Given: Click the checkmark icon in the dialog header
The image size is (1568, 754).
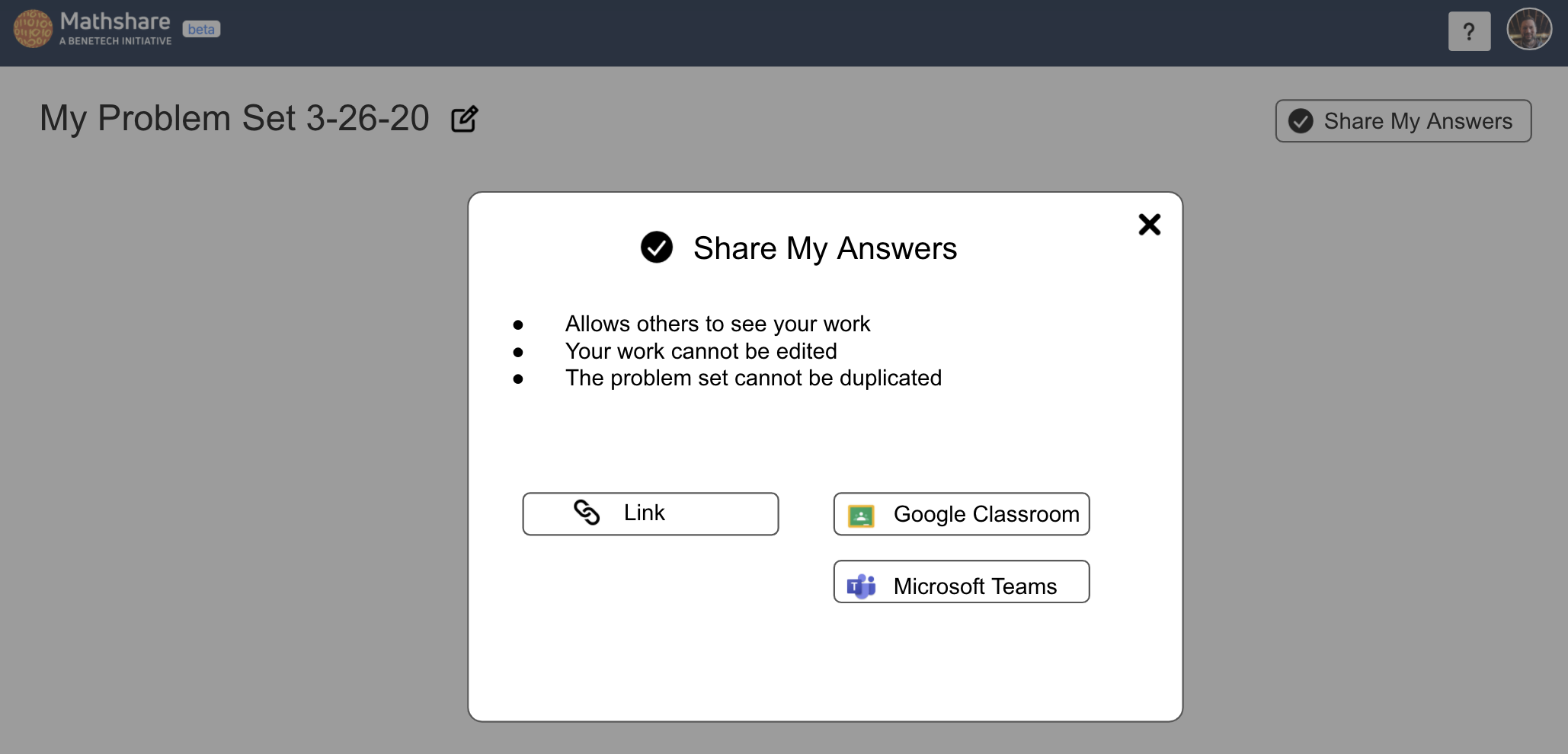Looking at the screenshot, I should (x=656, y=248).
